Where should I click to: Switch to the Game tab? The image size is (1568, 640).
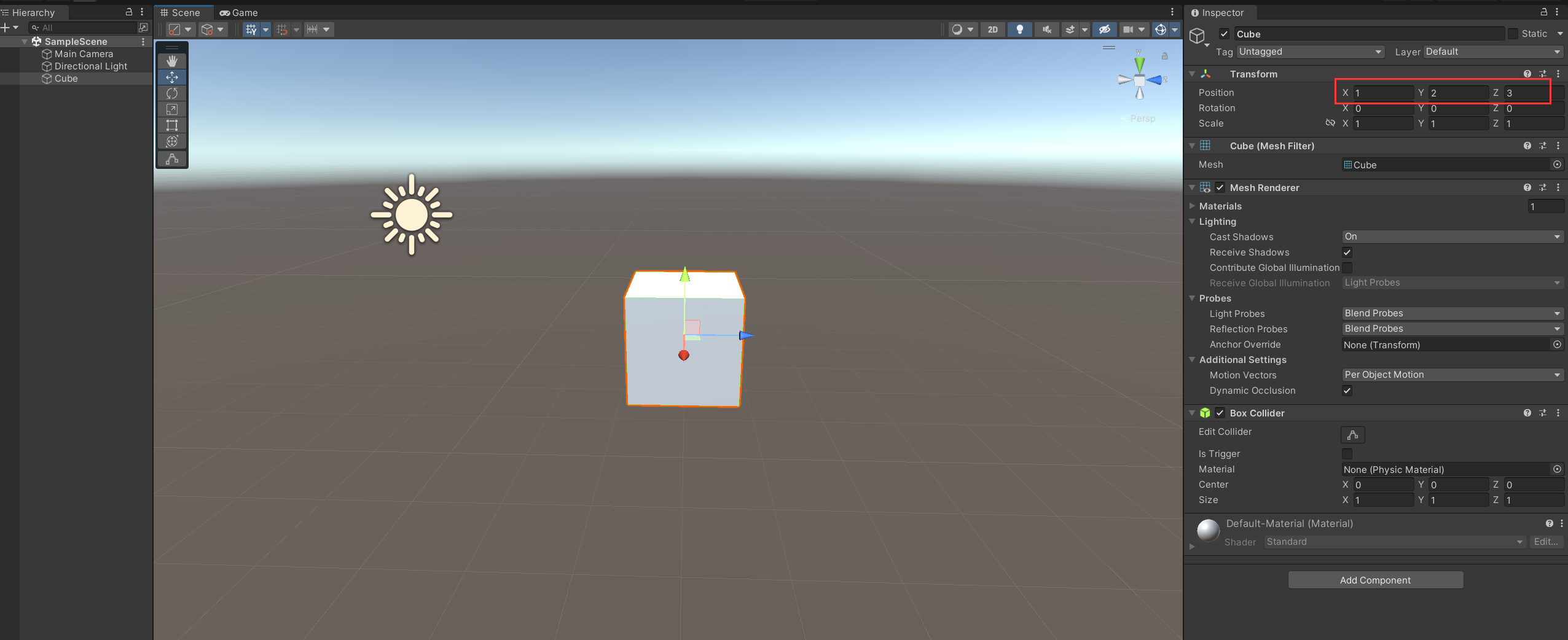239,12
